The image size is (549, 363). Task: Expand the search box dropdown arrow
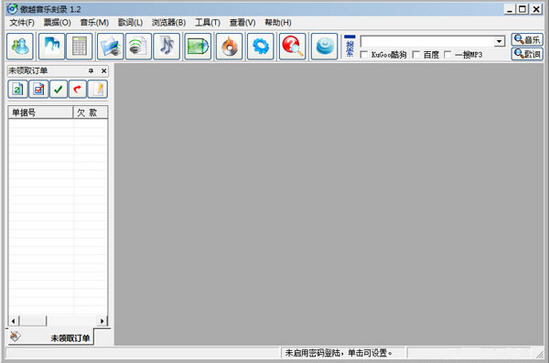(499, 42)
